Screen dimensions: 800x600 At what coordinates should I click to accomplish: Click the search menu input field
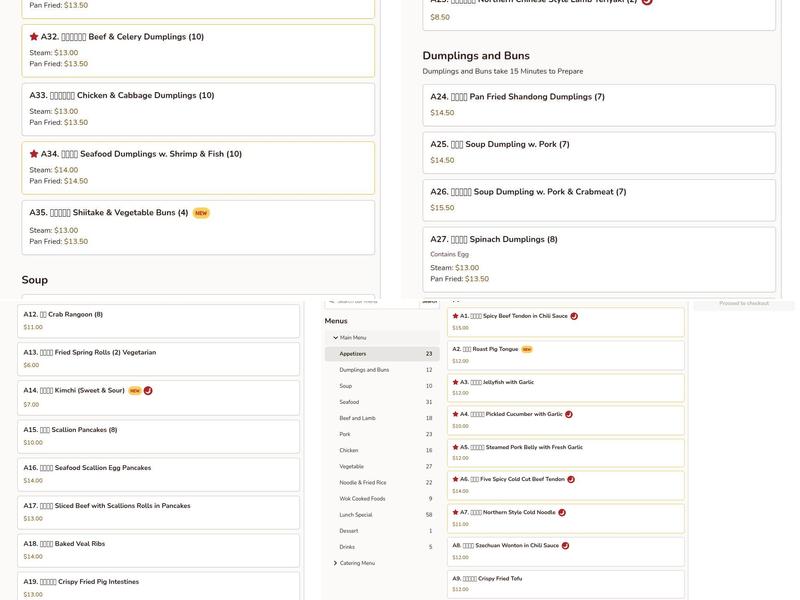pos(372,301)
